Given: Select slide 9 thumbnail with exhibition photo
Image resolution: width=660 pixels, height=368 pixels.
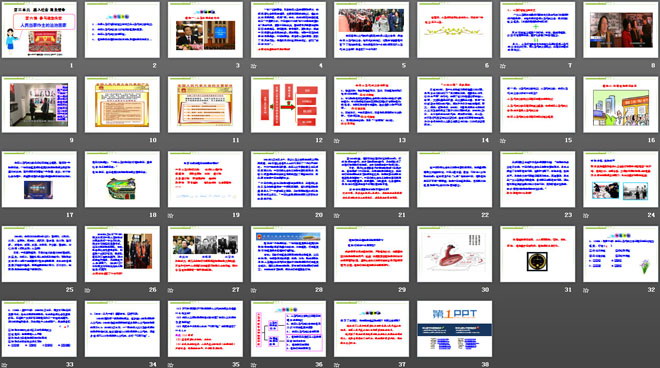Looking at the screenshot, I should [39, 104].
